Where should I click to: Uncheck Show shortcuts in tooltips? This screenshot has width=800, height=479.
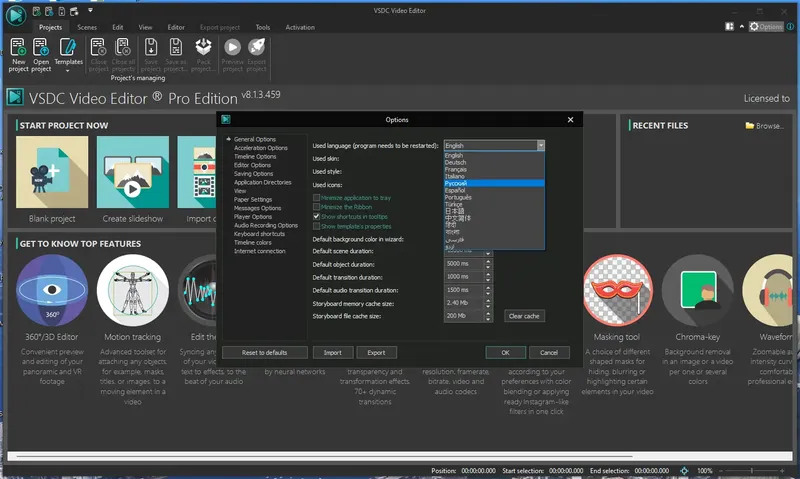(316, 216)
